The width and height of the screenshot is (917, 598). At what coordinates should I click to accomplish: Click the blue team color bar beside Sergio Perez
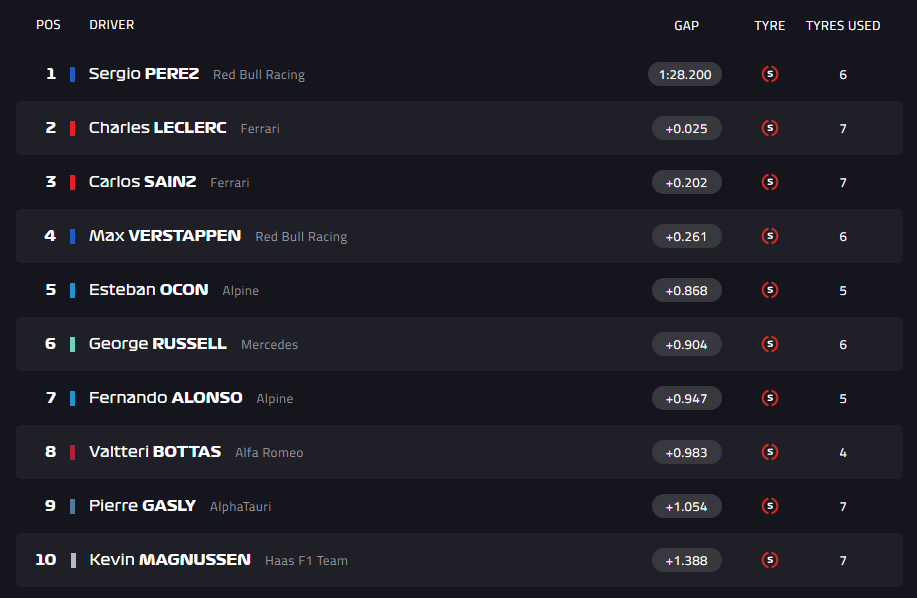(x=73, y=74)
